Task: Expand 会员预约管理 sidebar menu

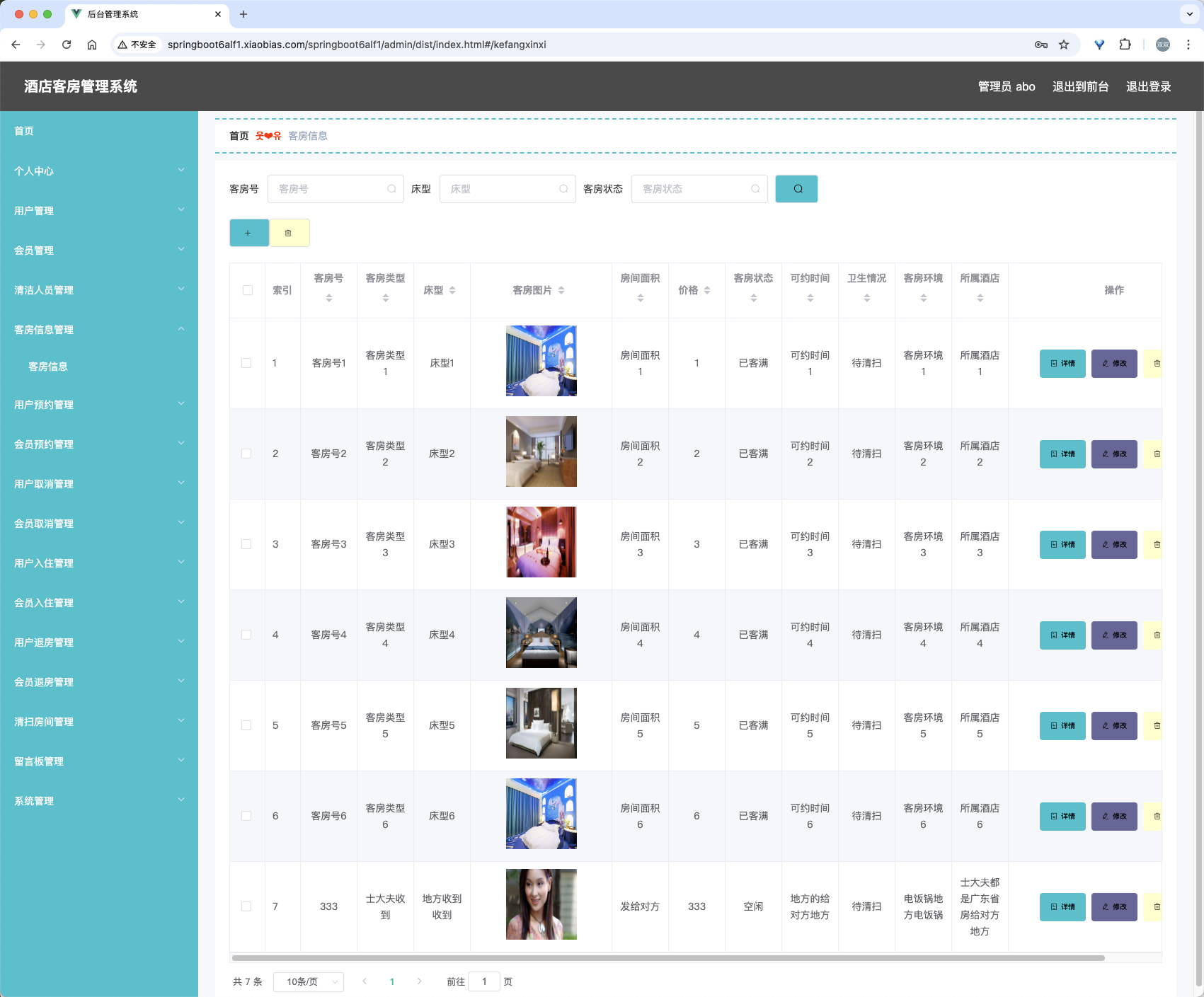Action: (x=99, y=444)
